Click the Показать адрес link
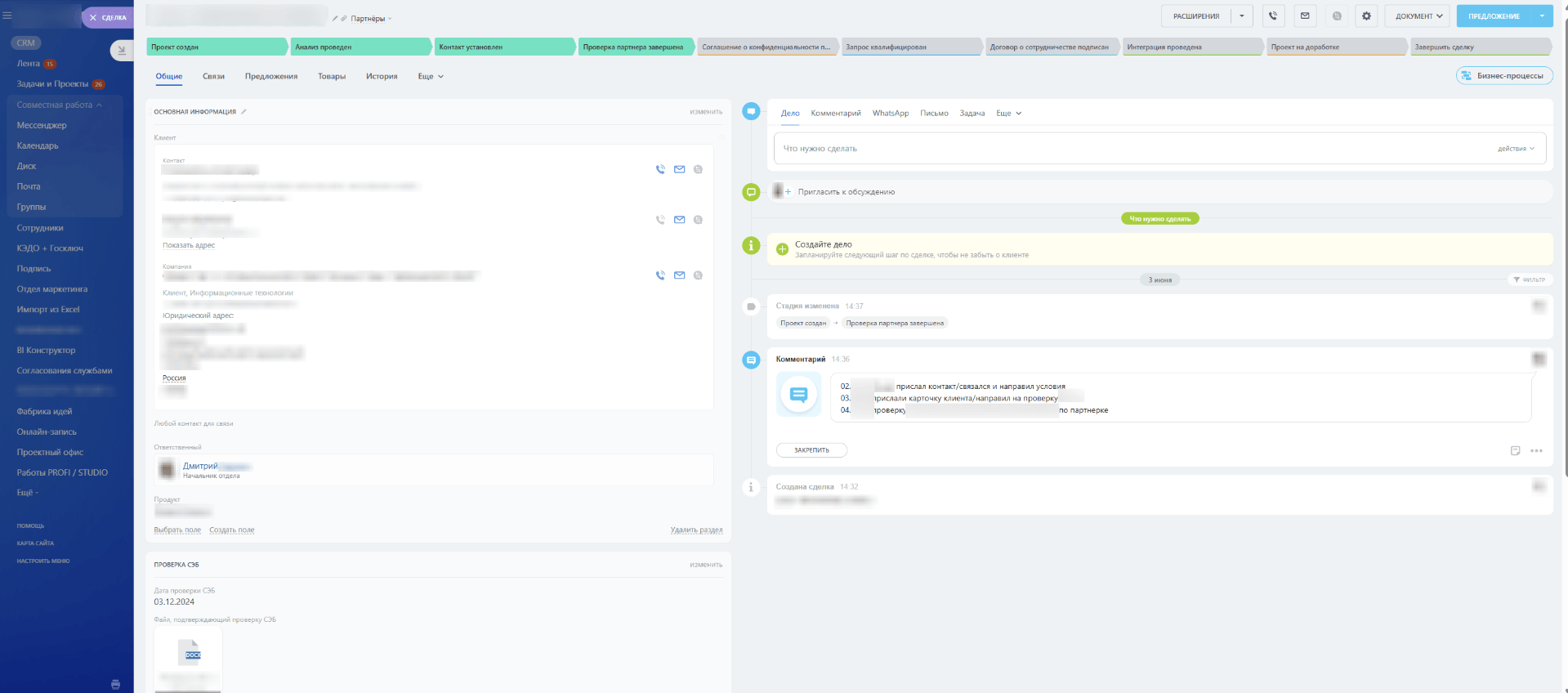Screen dimensions: 1568x693 coord(189,245)
